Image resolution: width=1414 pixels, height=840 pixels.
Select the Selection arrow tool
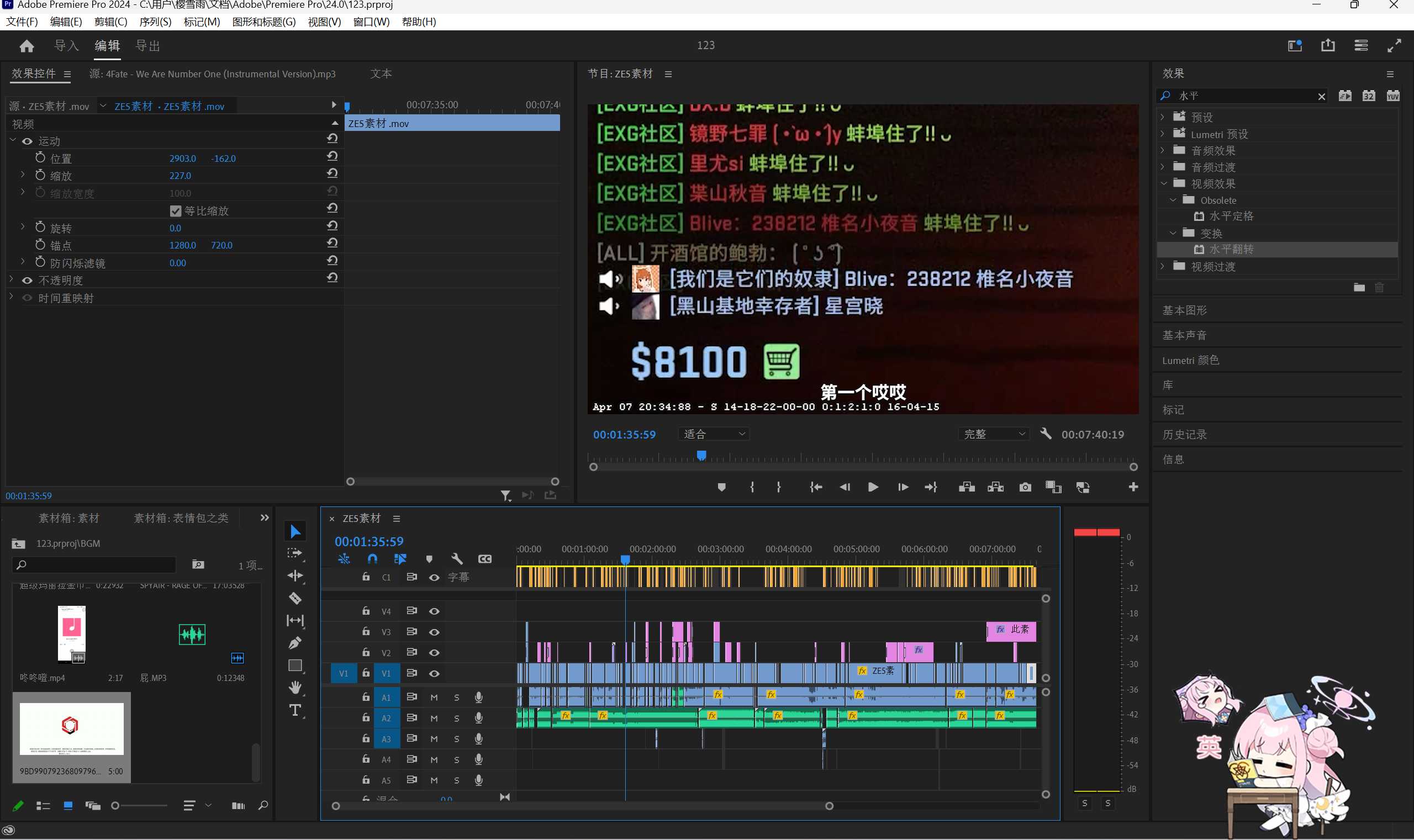click(x=295, y=531)
